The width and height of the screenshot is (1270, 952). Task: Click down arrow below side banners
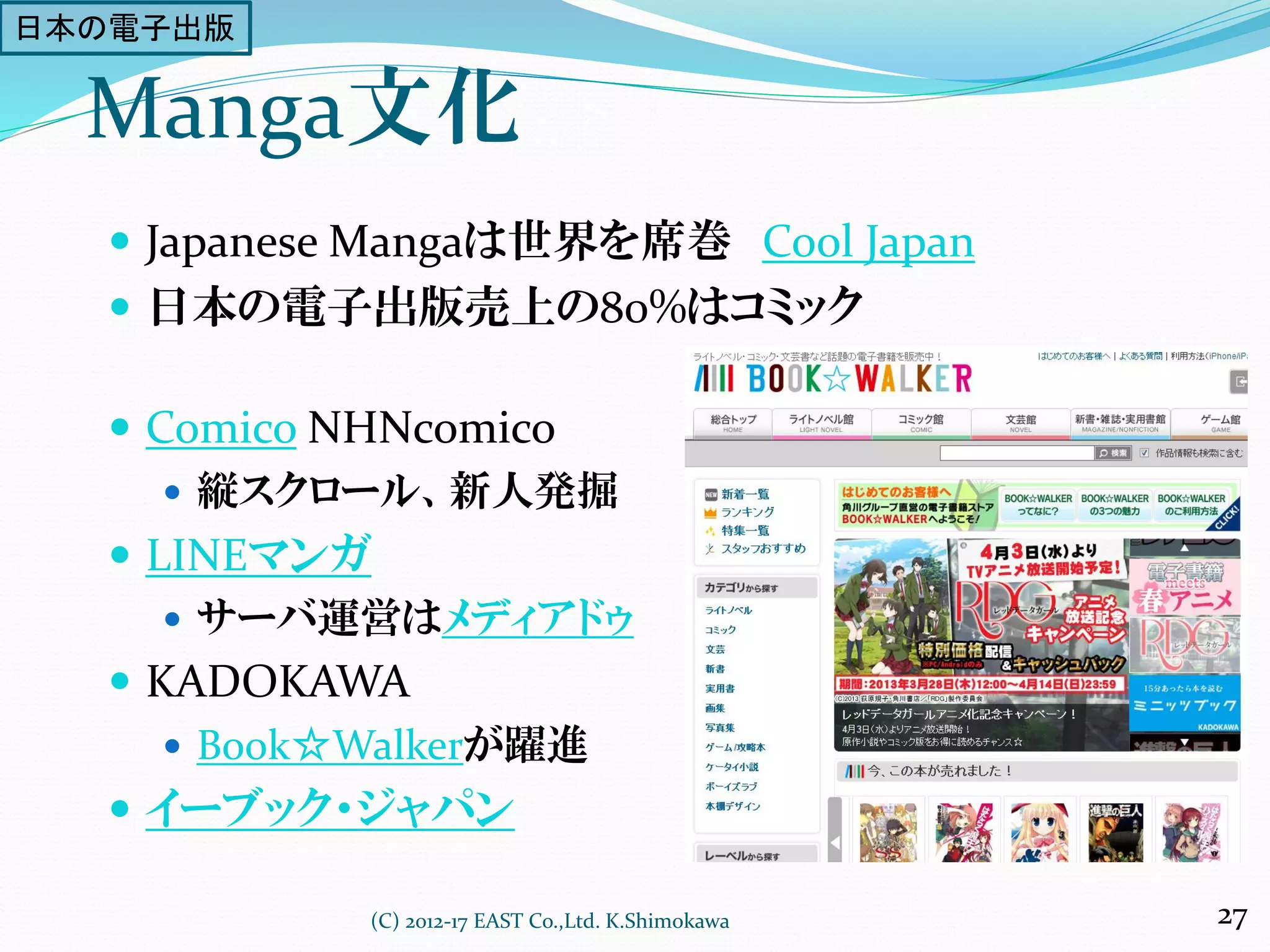pyautogui.click(x=1184, y=743)
